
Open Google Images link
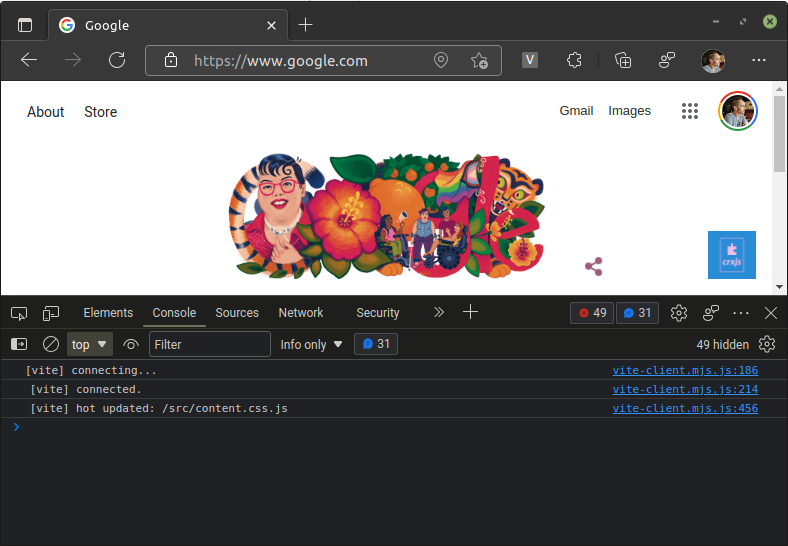coord(629,111)
